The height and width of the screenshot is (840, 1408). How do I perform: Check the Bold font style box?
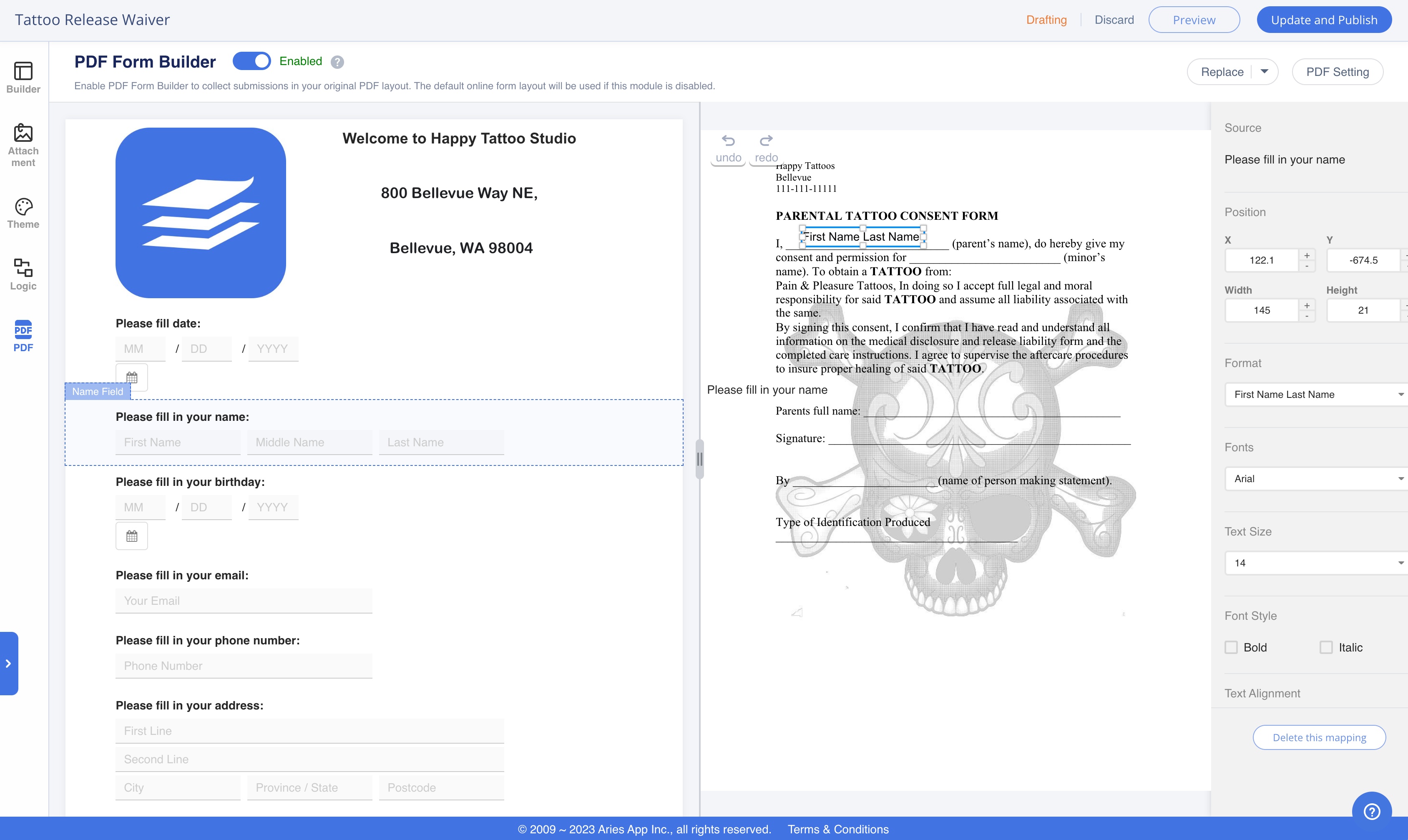coord(1232,648)
